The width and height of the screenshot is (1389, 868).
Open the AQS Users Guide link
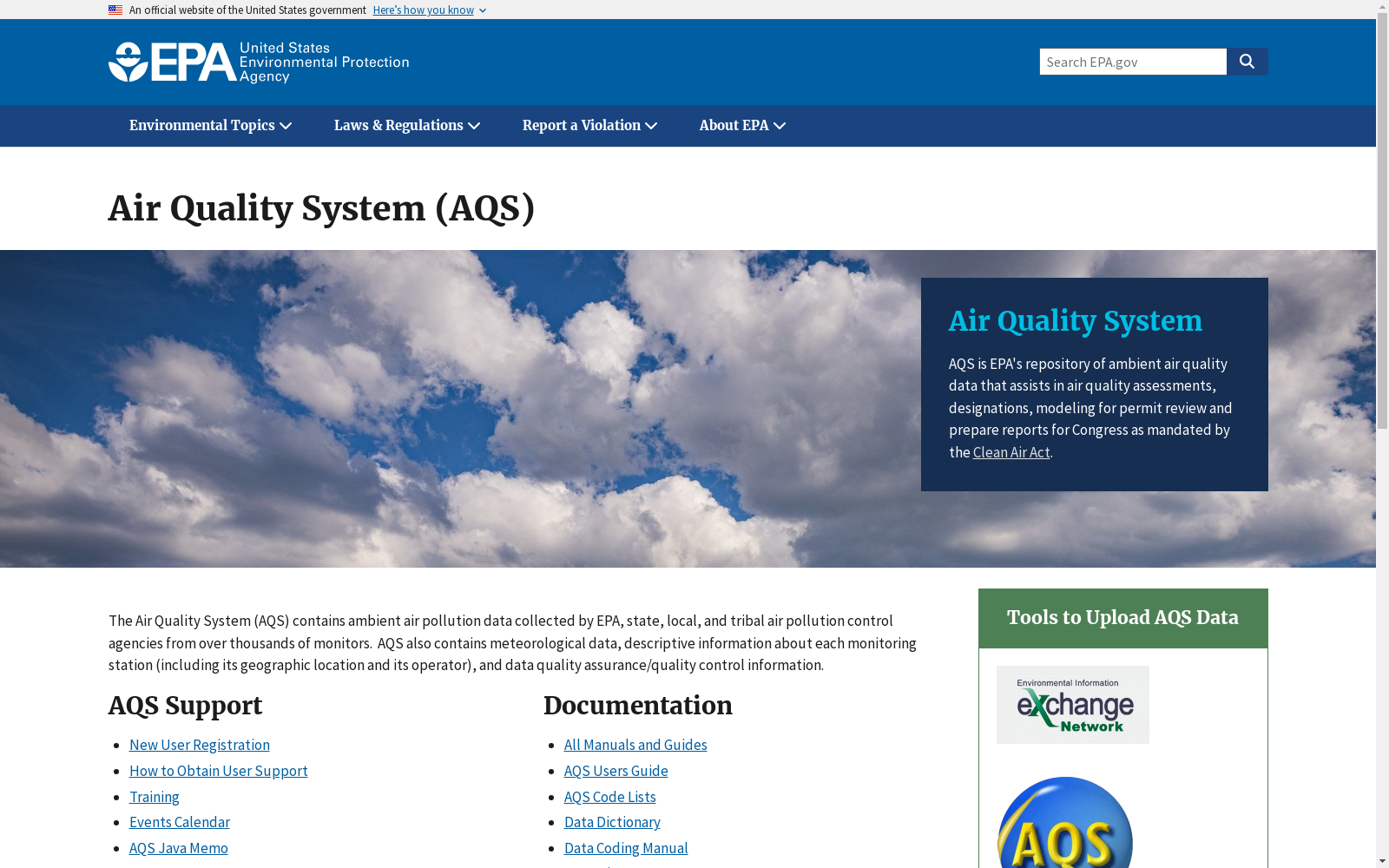(616, 771)
